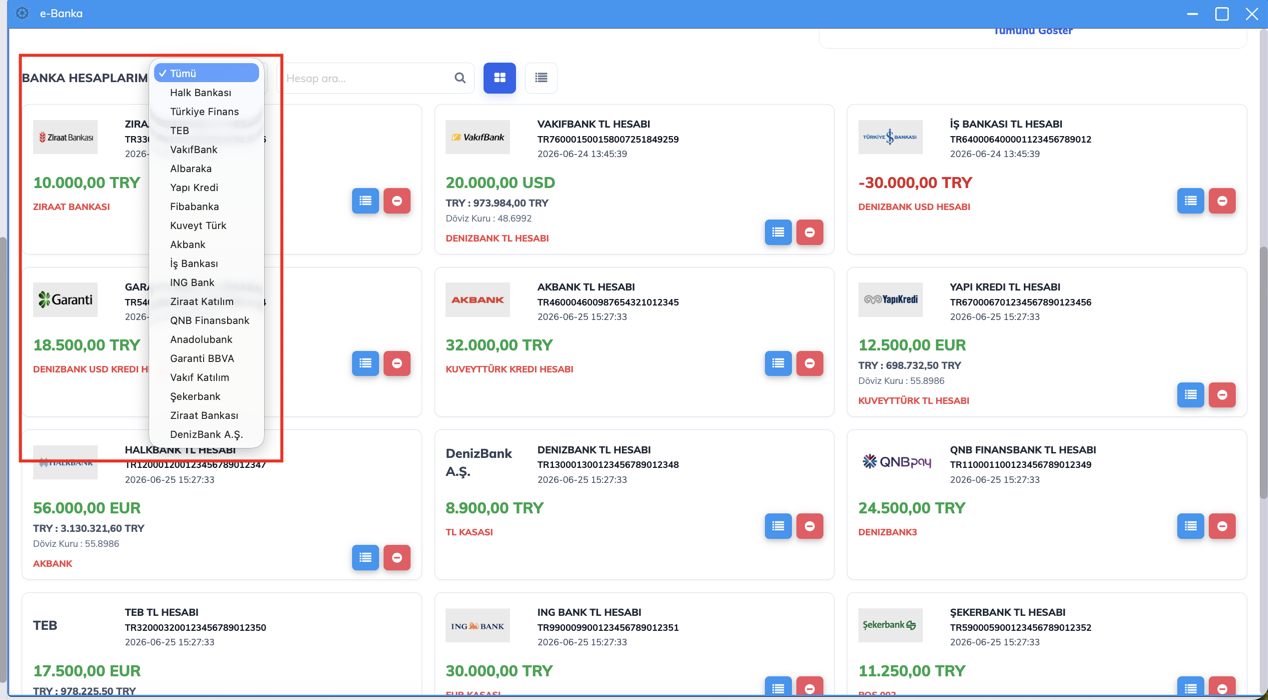
Task: Focus the Hesap ara search field
Action: point(365,78)
